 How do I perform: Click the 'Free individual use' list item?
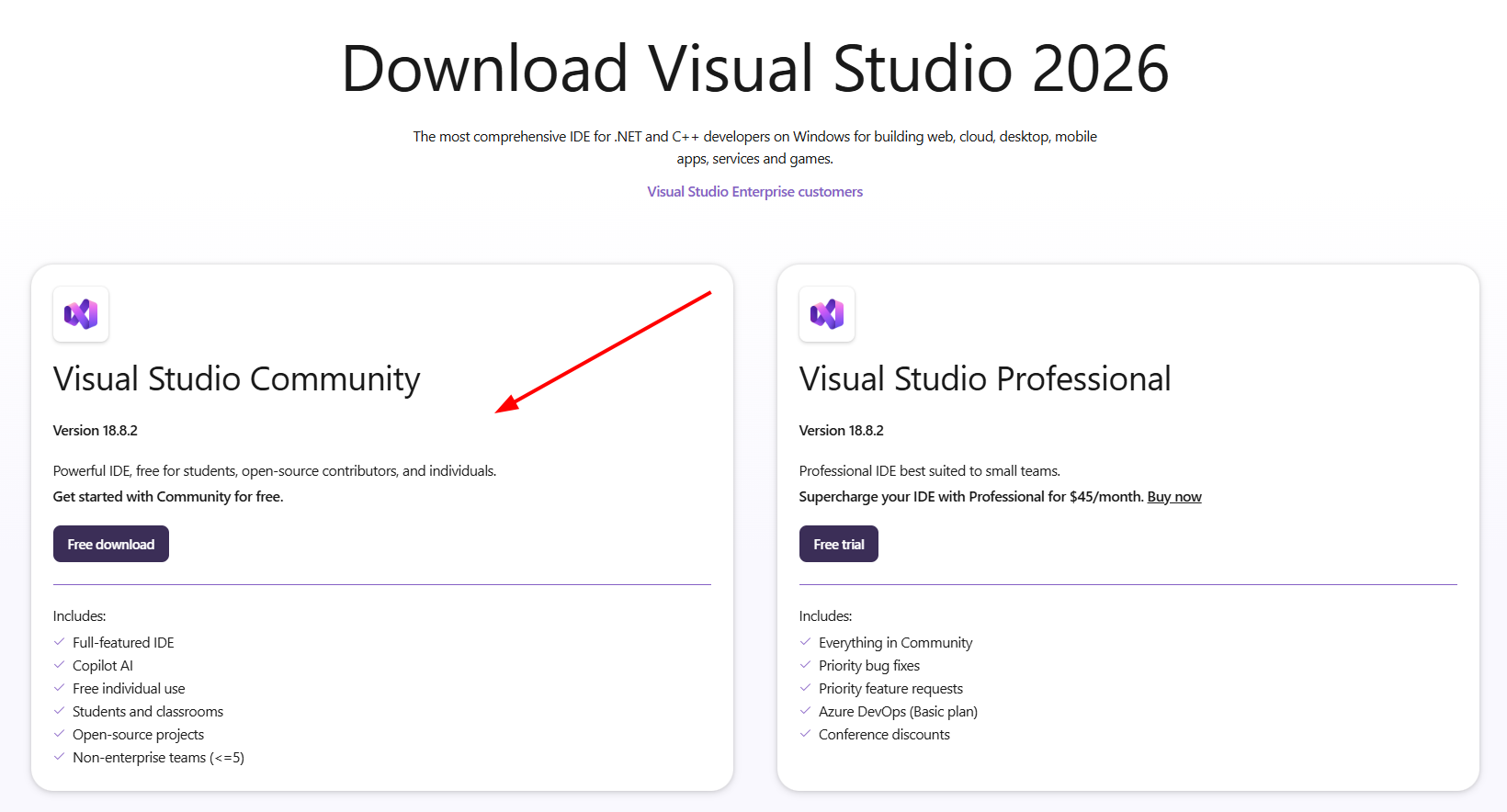[129, 689]
